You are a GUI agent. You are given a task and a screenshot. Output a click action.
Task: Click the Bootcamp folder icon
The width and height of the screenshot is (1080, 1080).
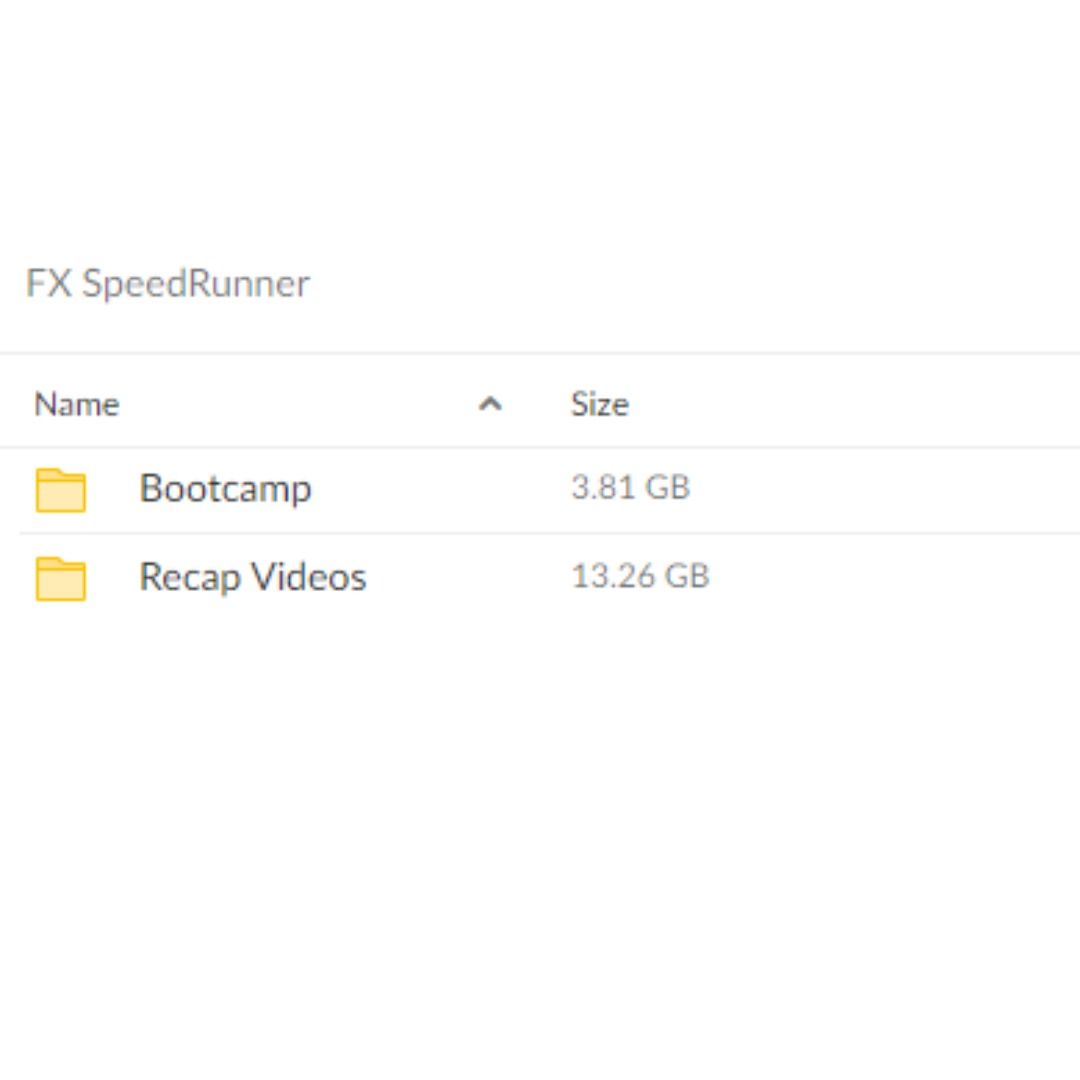60,490
